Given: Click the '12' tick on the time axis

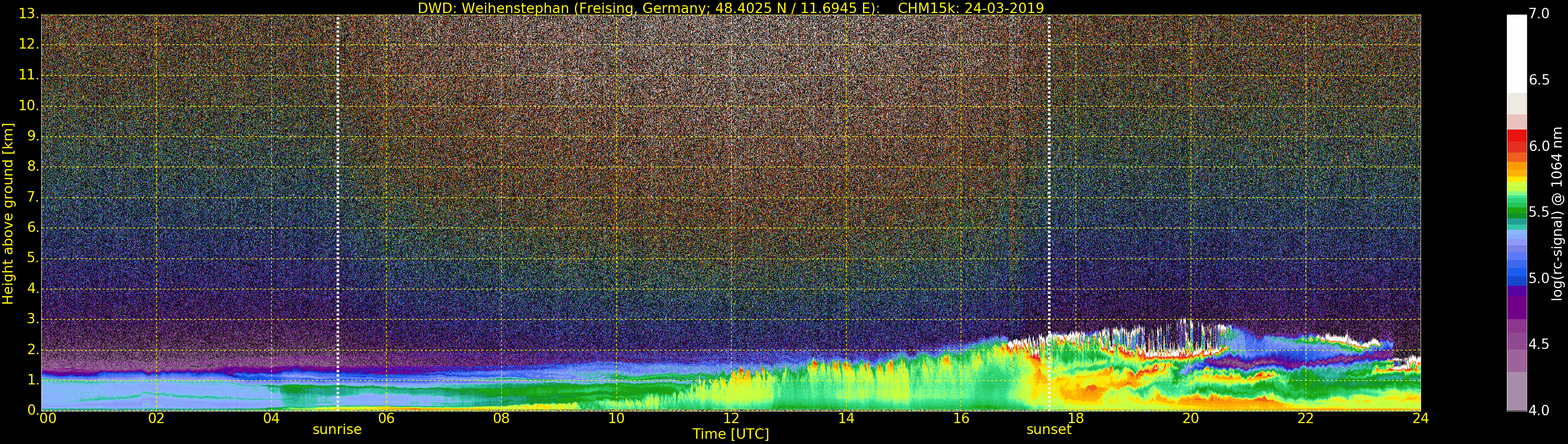Looking at the screenshot, I should point(731,418).
